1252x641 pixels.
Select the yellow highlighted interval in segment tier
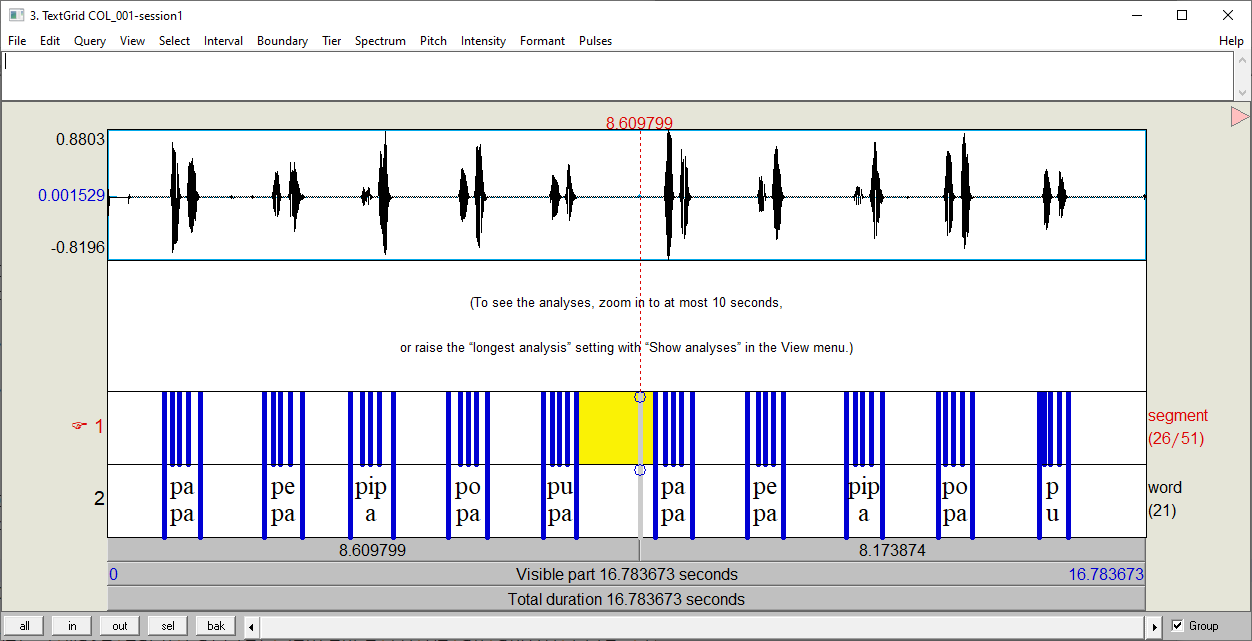[608, 428]
